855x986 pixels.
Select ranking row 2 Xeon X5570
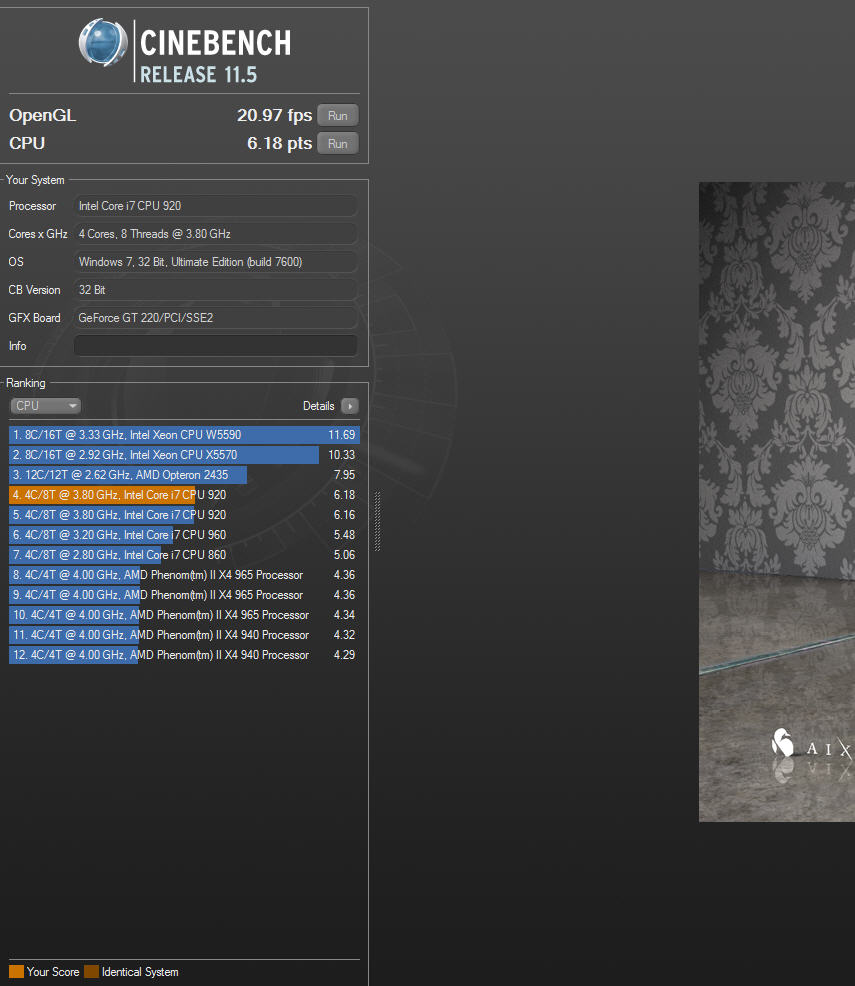184,455
